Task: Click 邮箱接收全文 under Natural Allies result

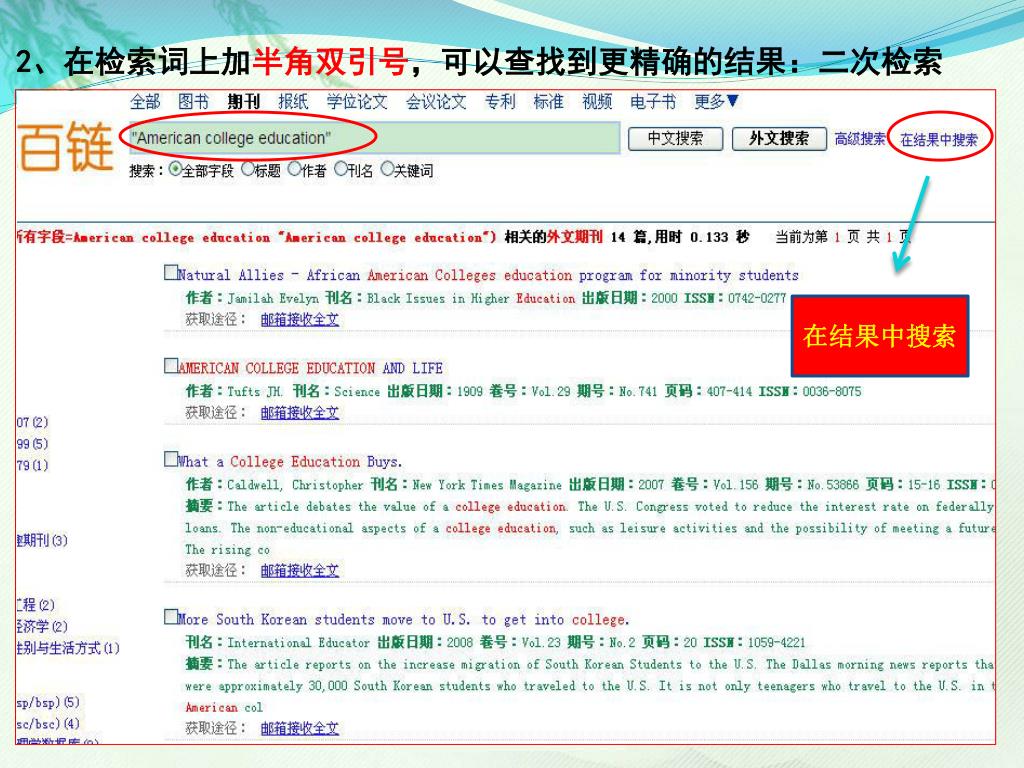Action: pyautogui.click(x=300, y=319)
